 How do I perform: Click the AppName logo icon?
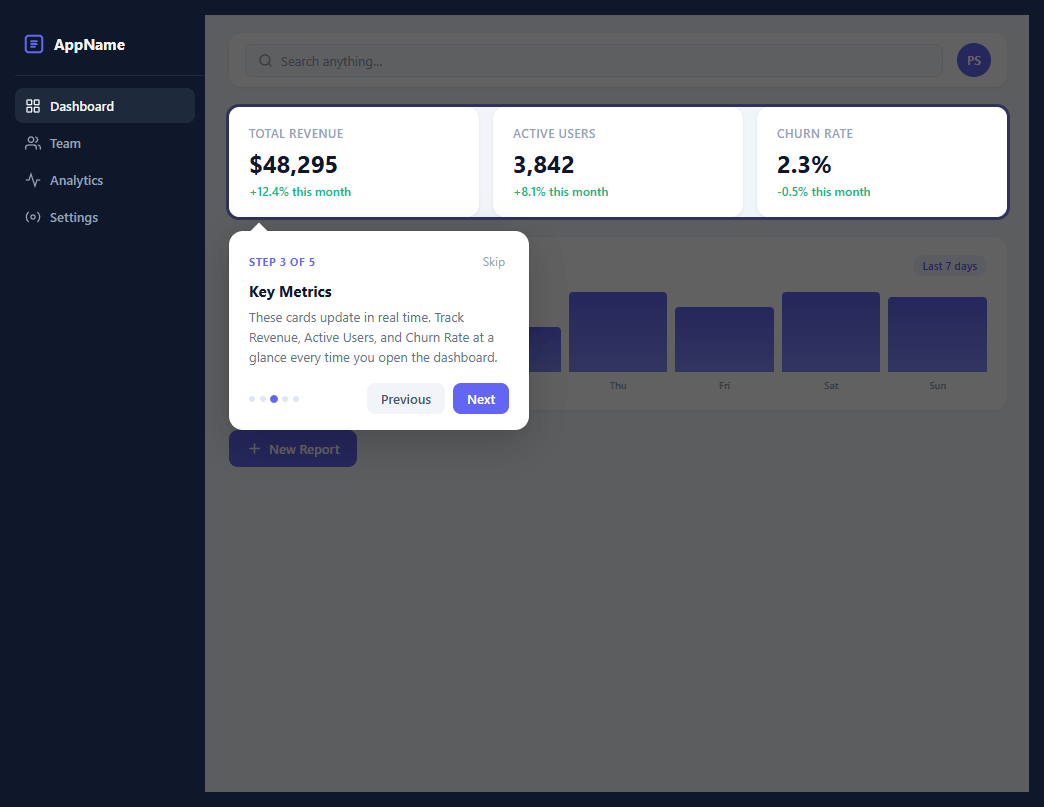[x=34, y=44]
